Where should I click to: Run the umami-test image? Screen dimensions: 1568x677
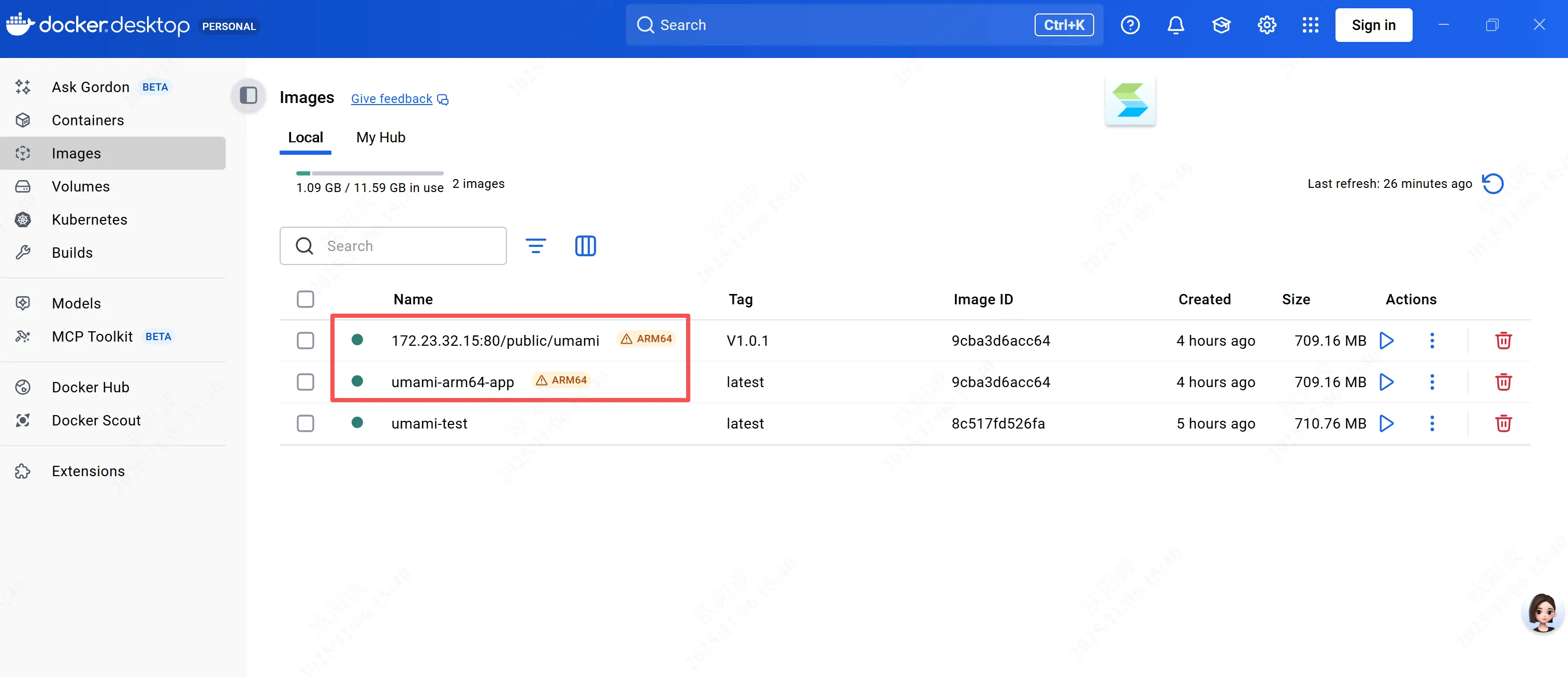pos(1386,423)
